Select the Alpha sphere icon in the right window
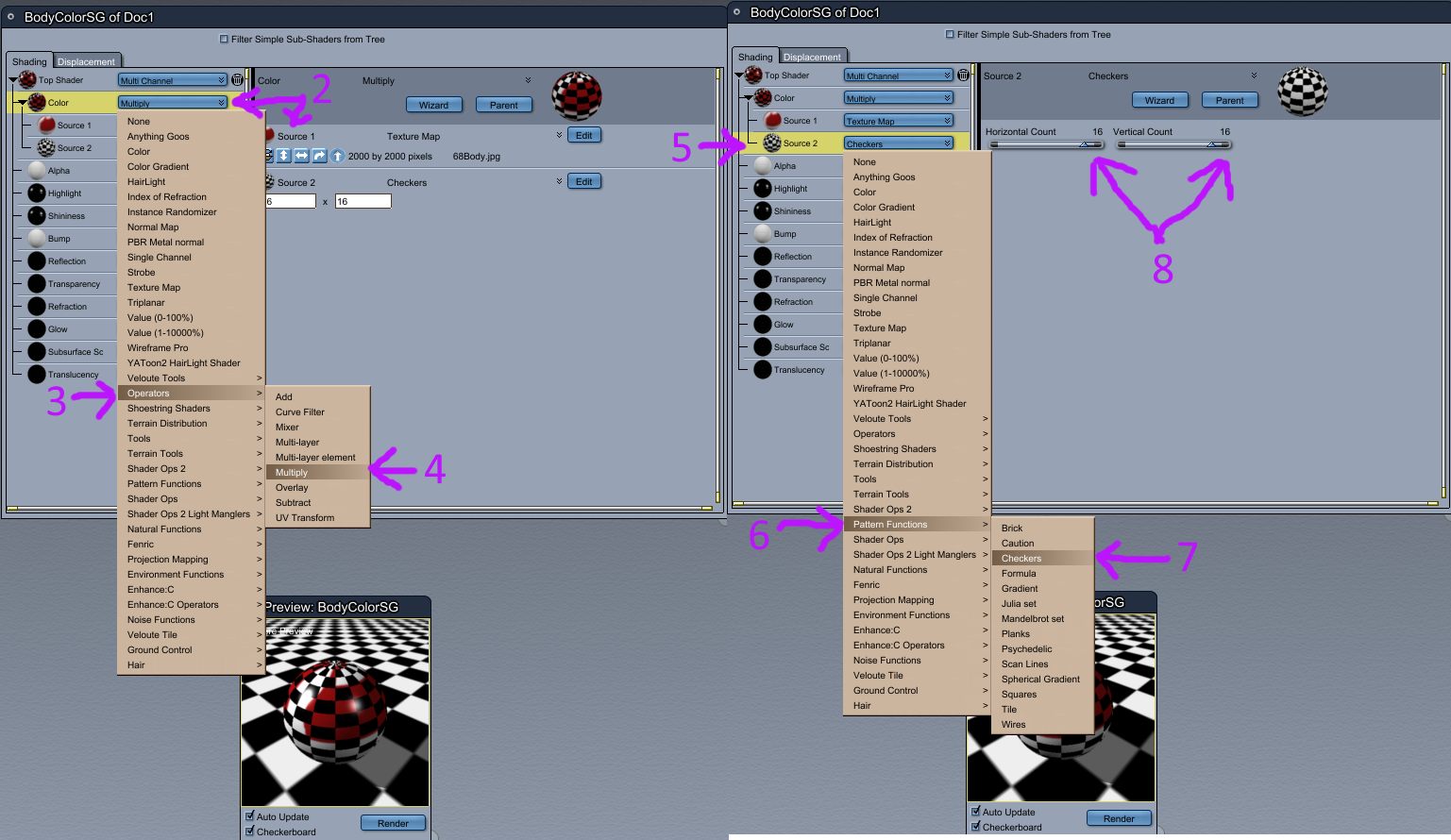Image resolution: width=1451 pixels, height=840 pixels. [763, 166]
